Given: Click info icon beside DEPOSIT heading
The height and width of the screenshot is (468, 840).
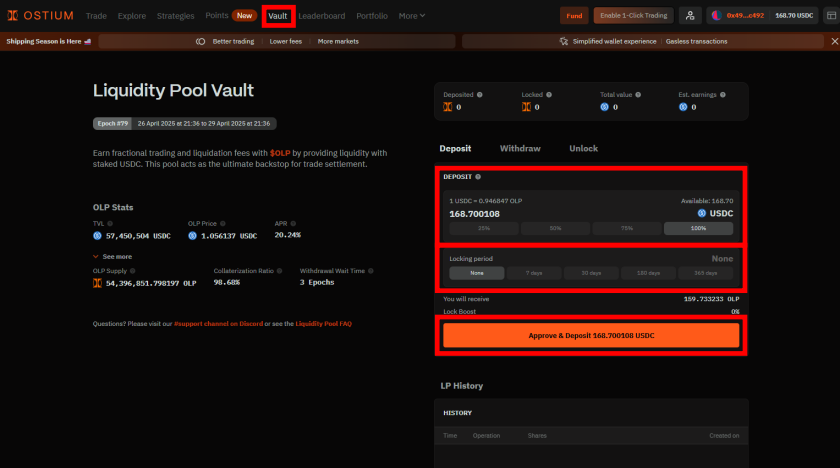Looking at the screenshot, I should click(478, 177).
